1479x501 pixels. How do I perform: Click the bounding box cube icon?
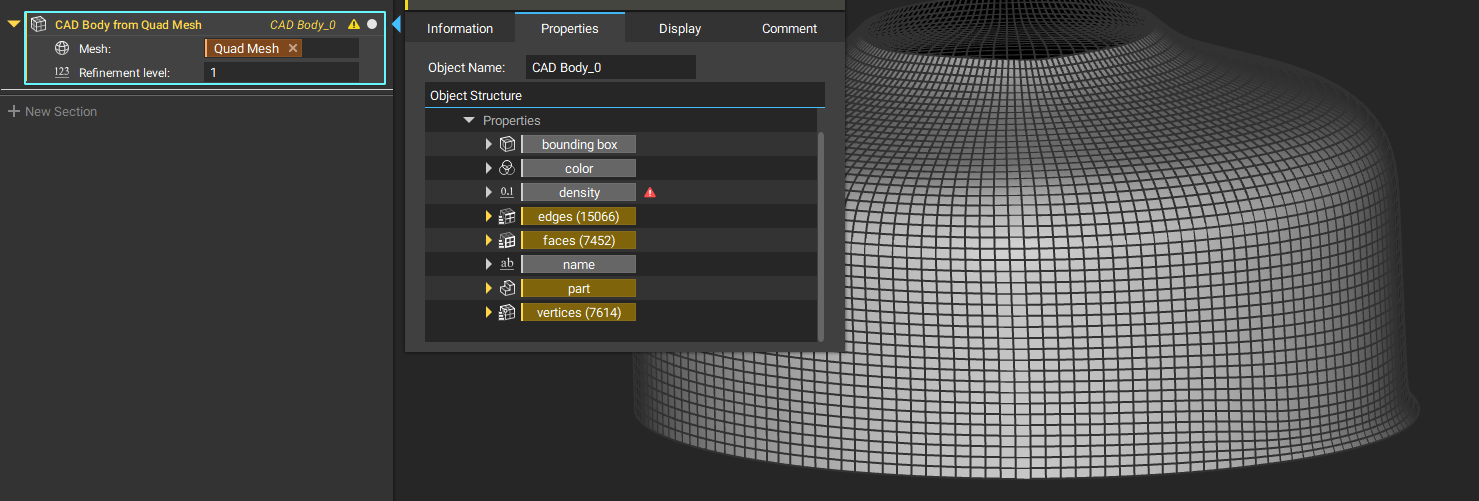pyautogui.click(x=507, y=144)
